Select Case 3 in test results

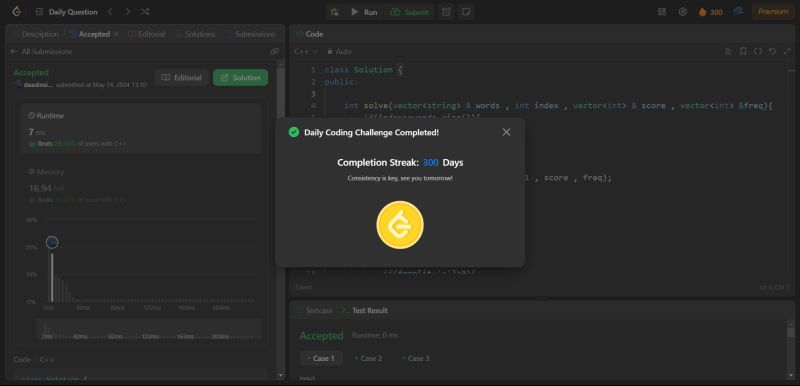(x=416, y=358)
